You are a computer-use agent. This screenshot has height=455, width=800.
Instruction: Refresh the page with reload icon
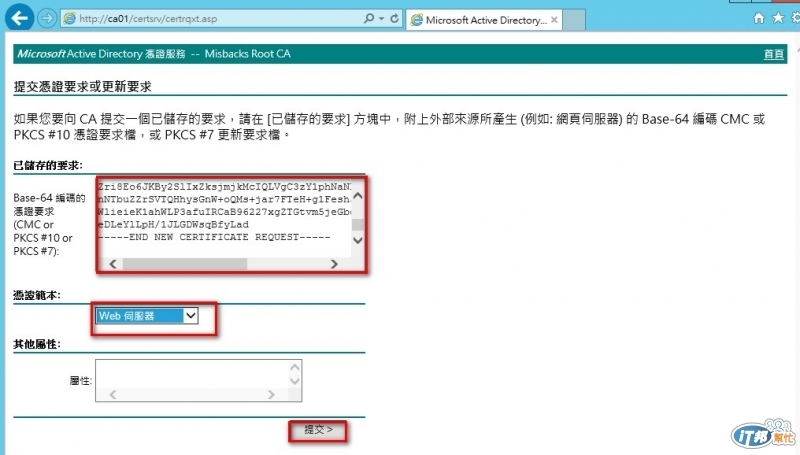tap(394, 19)
